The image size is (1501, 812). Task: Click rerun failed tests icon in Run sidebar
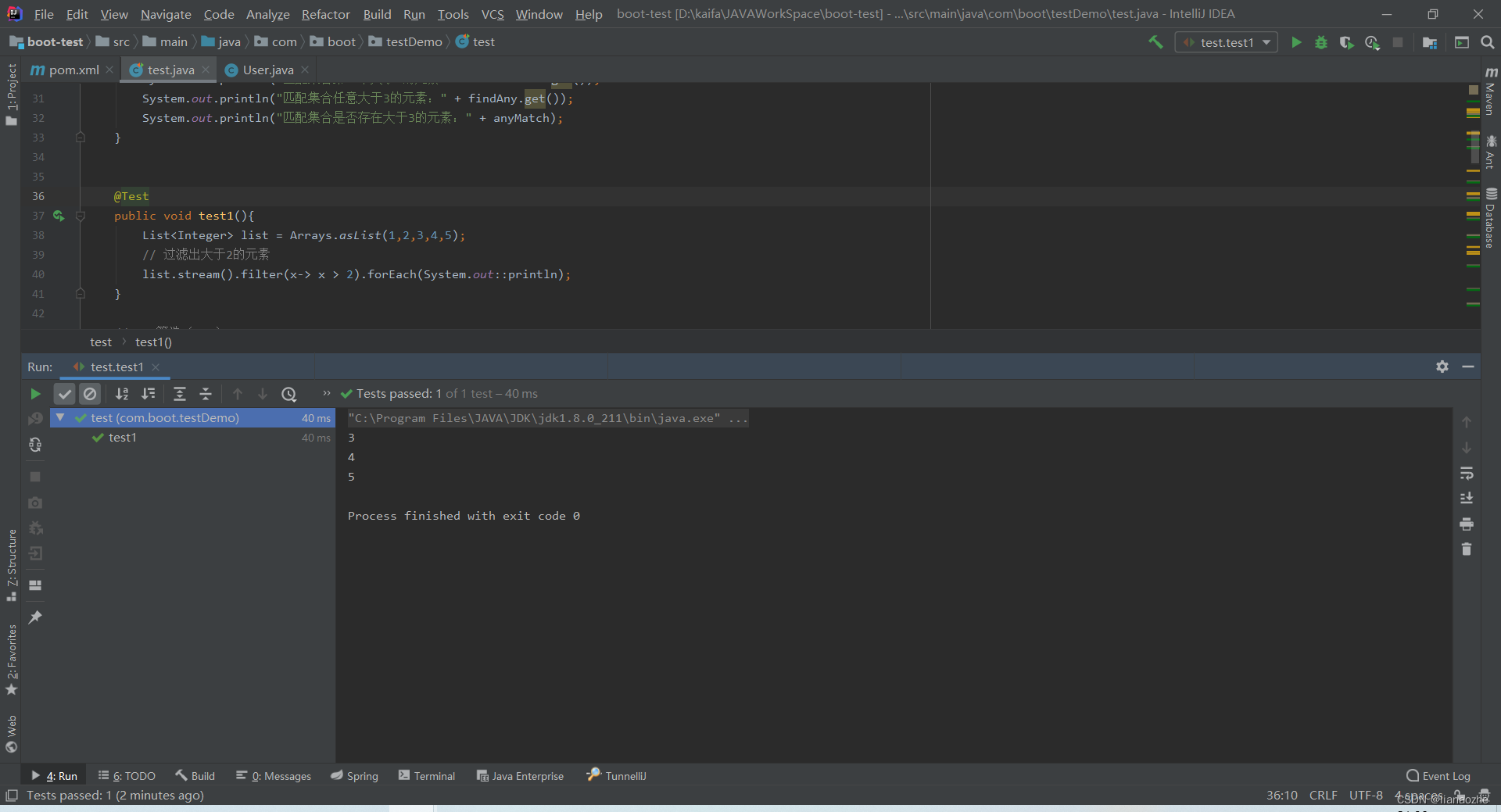coord(35,420)
